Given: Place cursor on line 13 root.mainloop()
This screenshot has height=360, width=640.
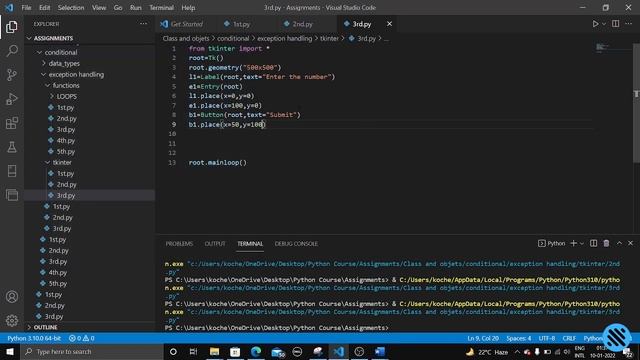Looking at the screenshot, I should (218, 162).
